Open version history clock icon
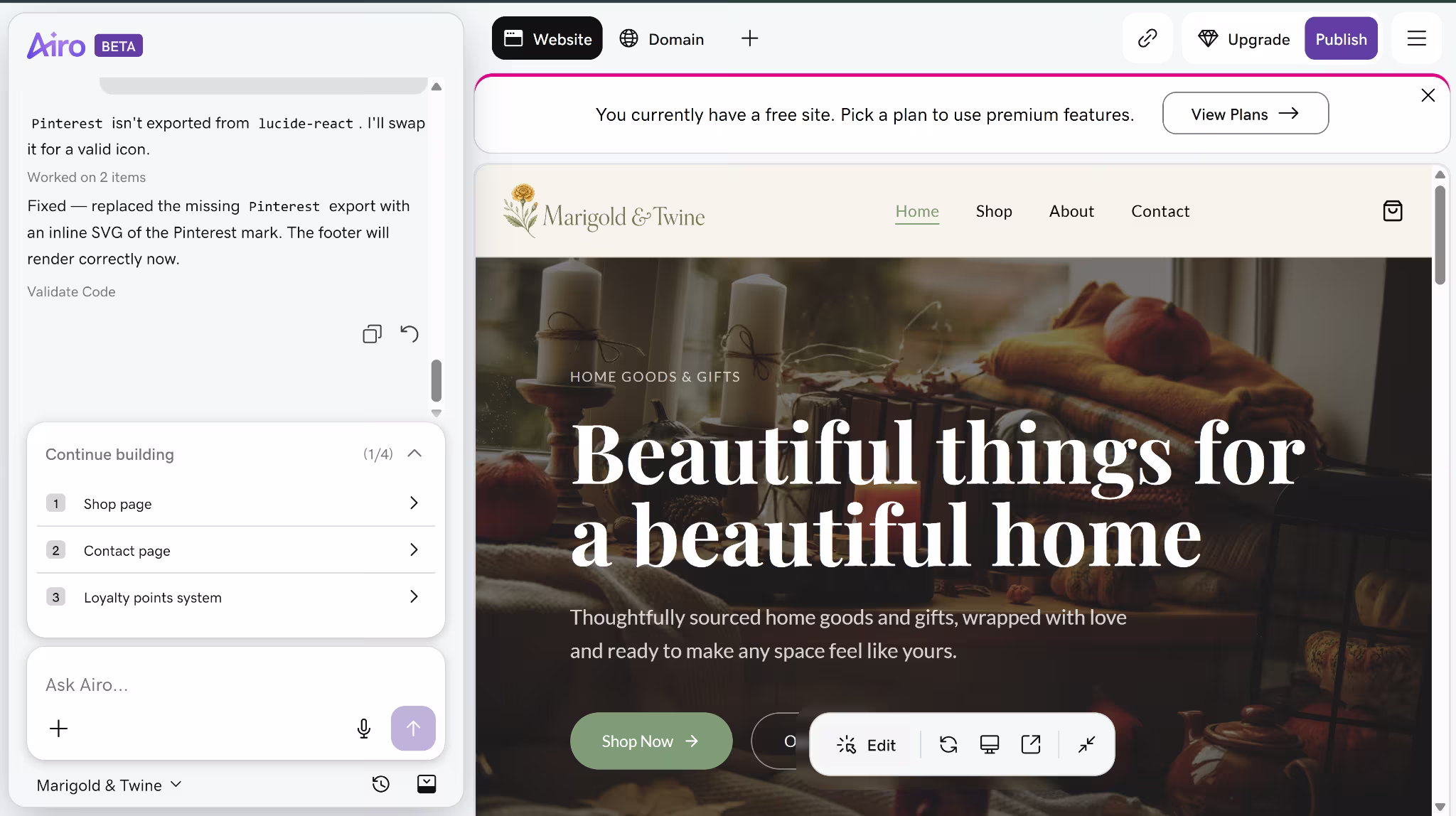1456x816 pixels. [x=381, y=784]
